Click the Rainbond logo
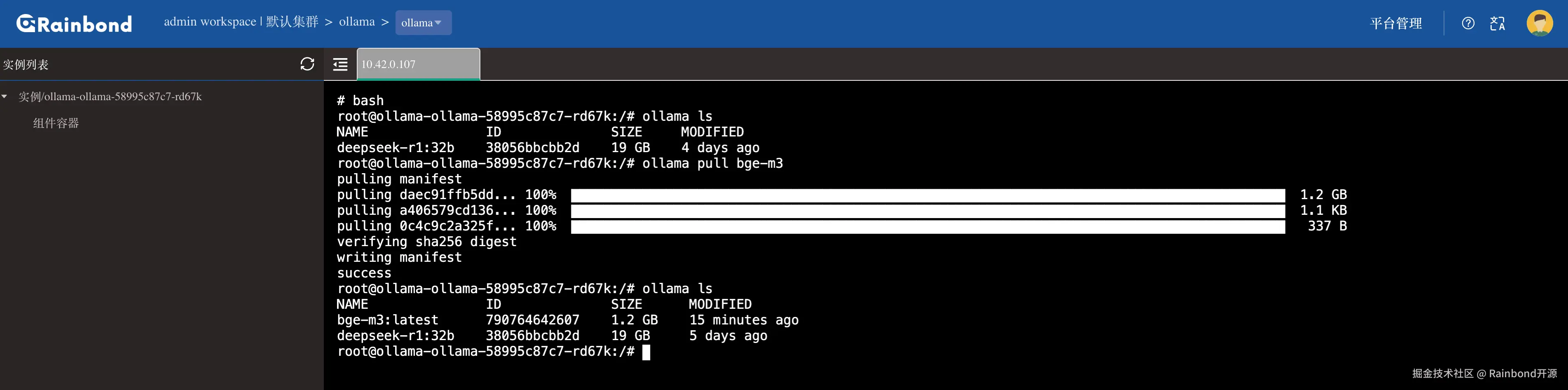Image resolution: width=1568 pixels, height=390 pixels. pyautogui.click(x=74, y=23)
